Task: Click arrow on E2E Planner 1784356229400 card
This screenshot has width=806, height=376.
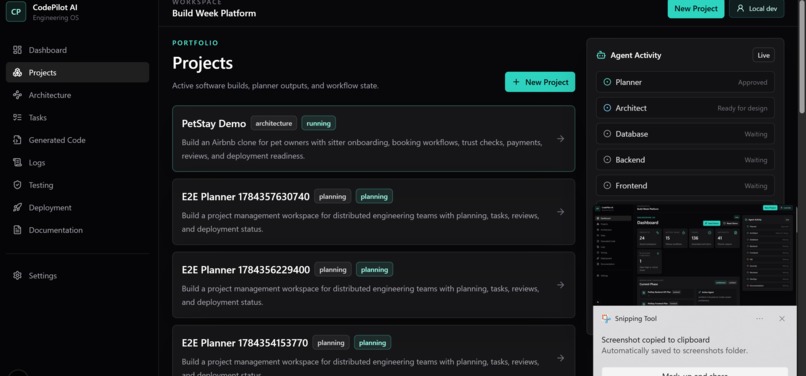Action: point(560,284)
